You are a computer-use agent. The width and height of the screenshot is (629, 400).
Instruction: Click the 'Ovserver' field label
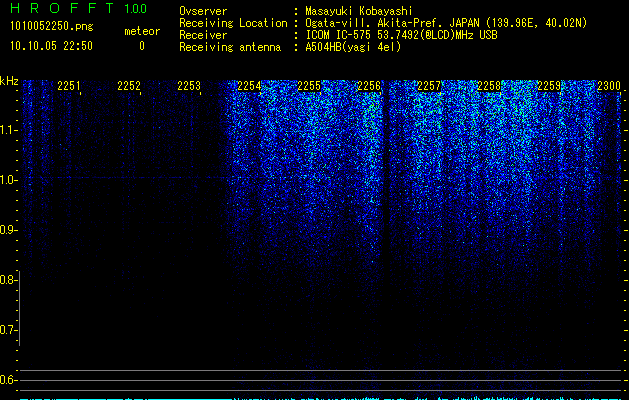click(203, 11)
